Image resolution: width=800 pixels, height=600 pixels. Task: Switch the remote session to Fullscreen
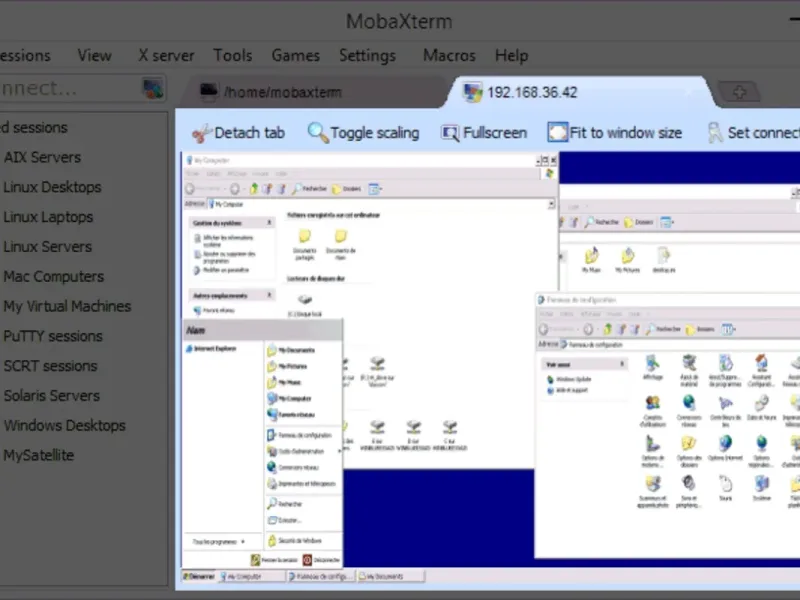click(484, 133)
